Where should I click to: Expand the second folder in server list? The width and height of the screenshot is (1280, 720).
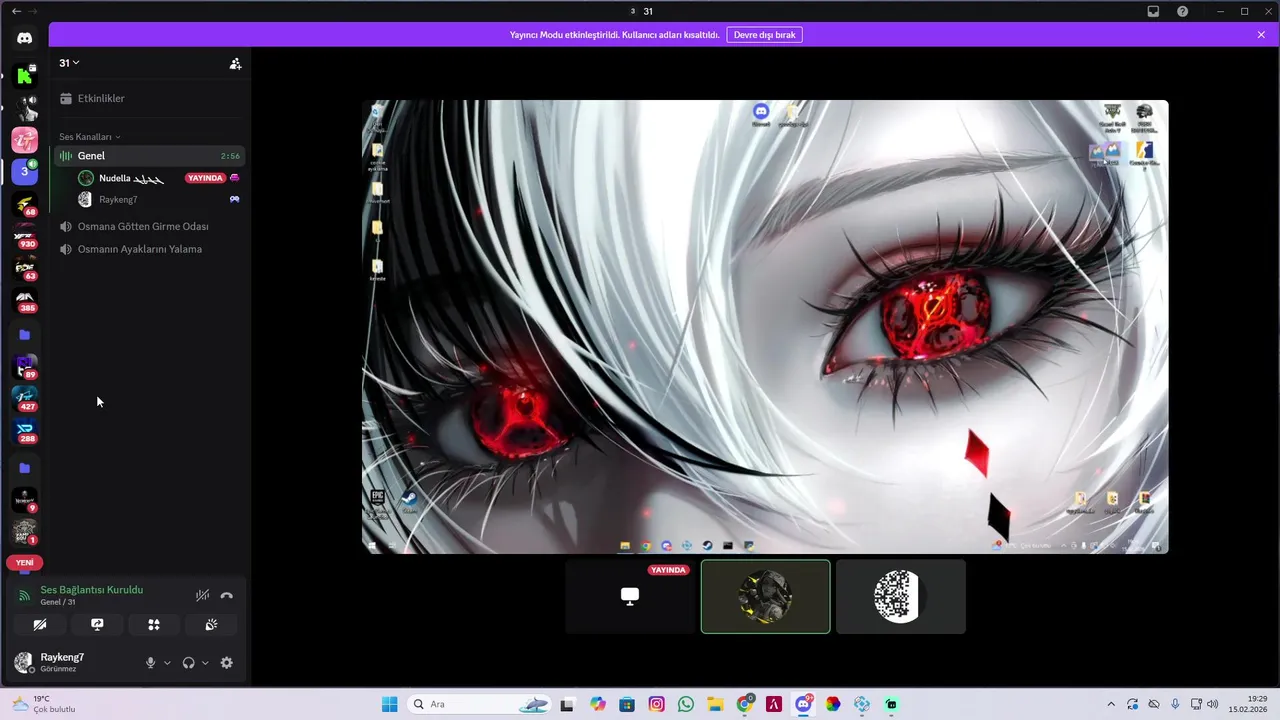pyautogui.click(x=25, y=467)
